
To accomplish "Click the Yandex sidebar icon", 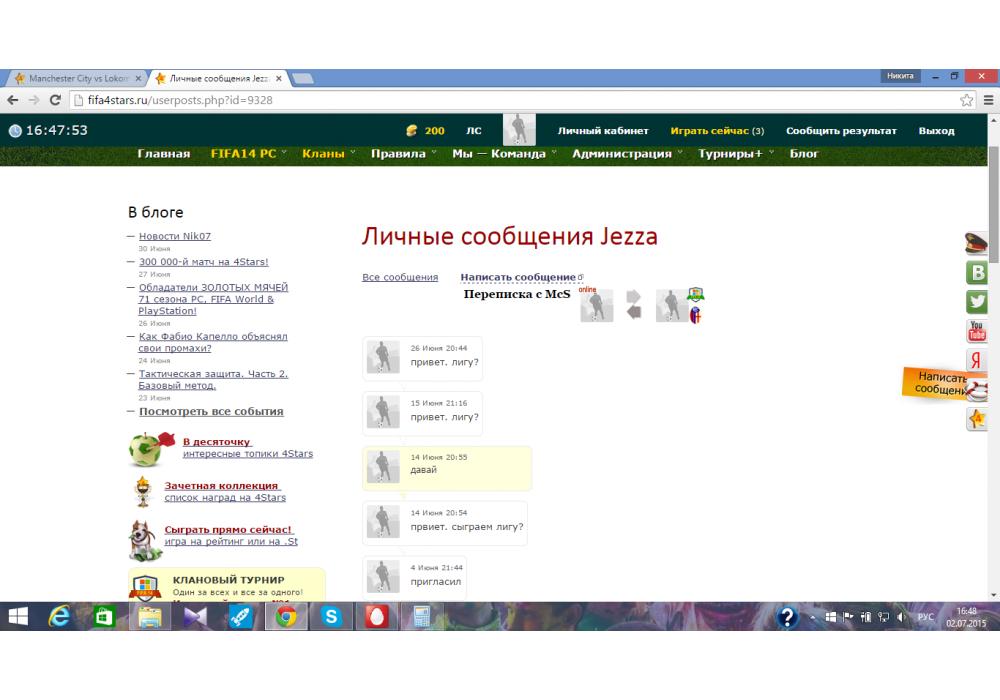I will tap(977, 361).
